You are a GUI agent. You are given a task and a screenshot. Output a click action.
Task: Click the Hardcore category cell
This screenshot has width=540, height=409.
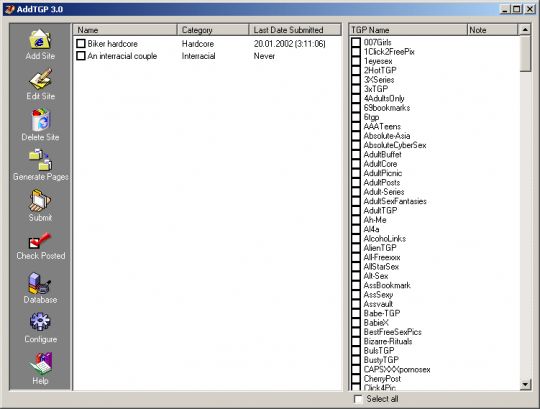point(198,44)
